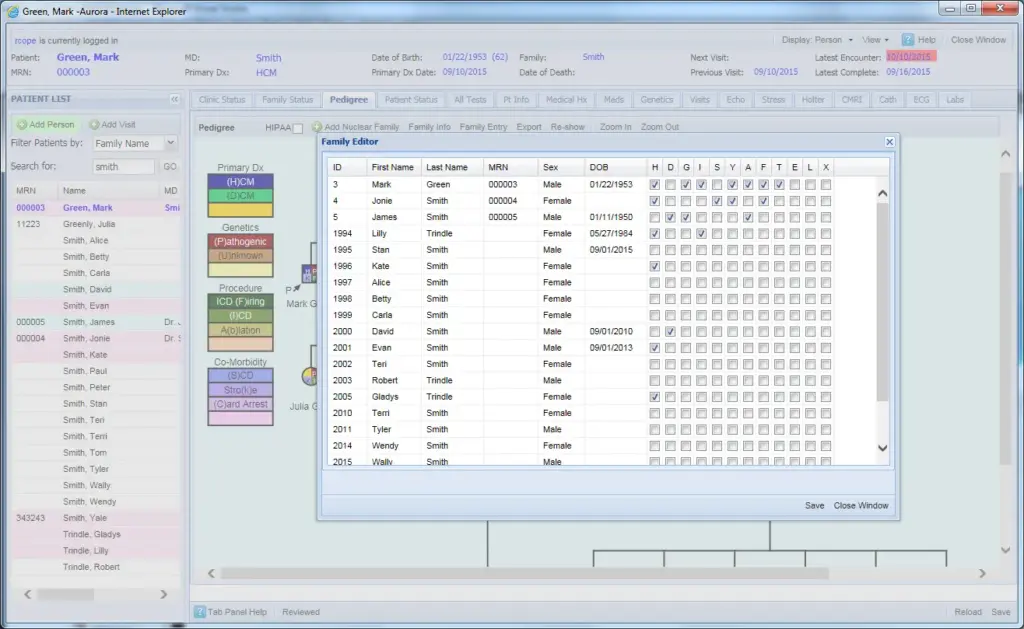Open the Labs tab
Screen dimensions: 1024x629
pos(955,99)
